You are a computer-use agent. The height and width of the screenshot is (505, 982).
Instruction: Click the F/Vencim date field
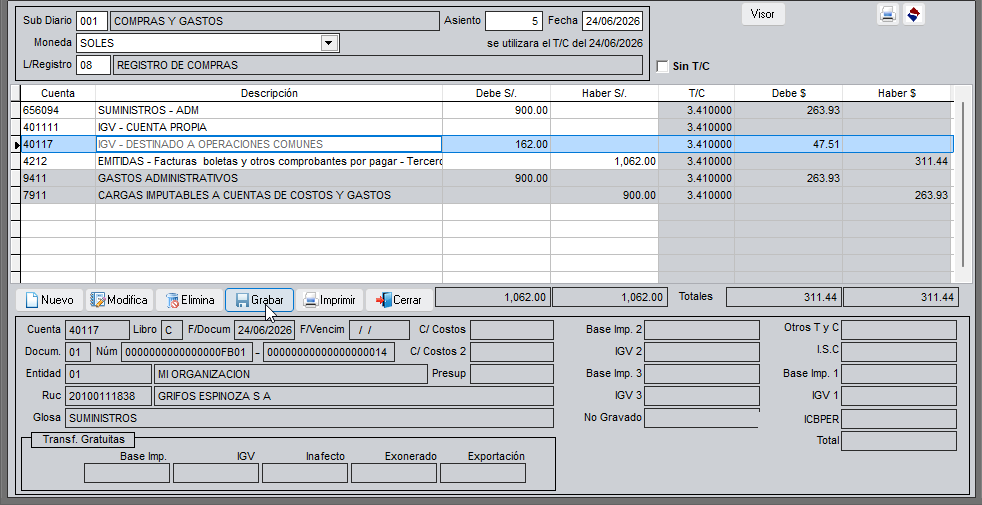point(380,330)
